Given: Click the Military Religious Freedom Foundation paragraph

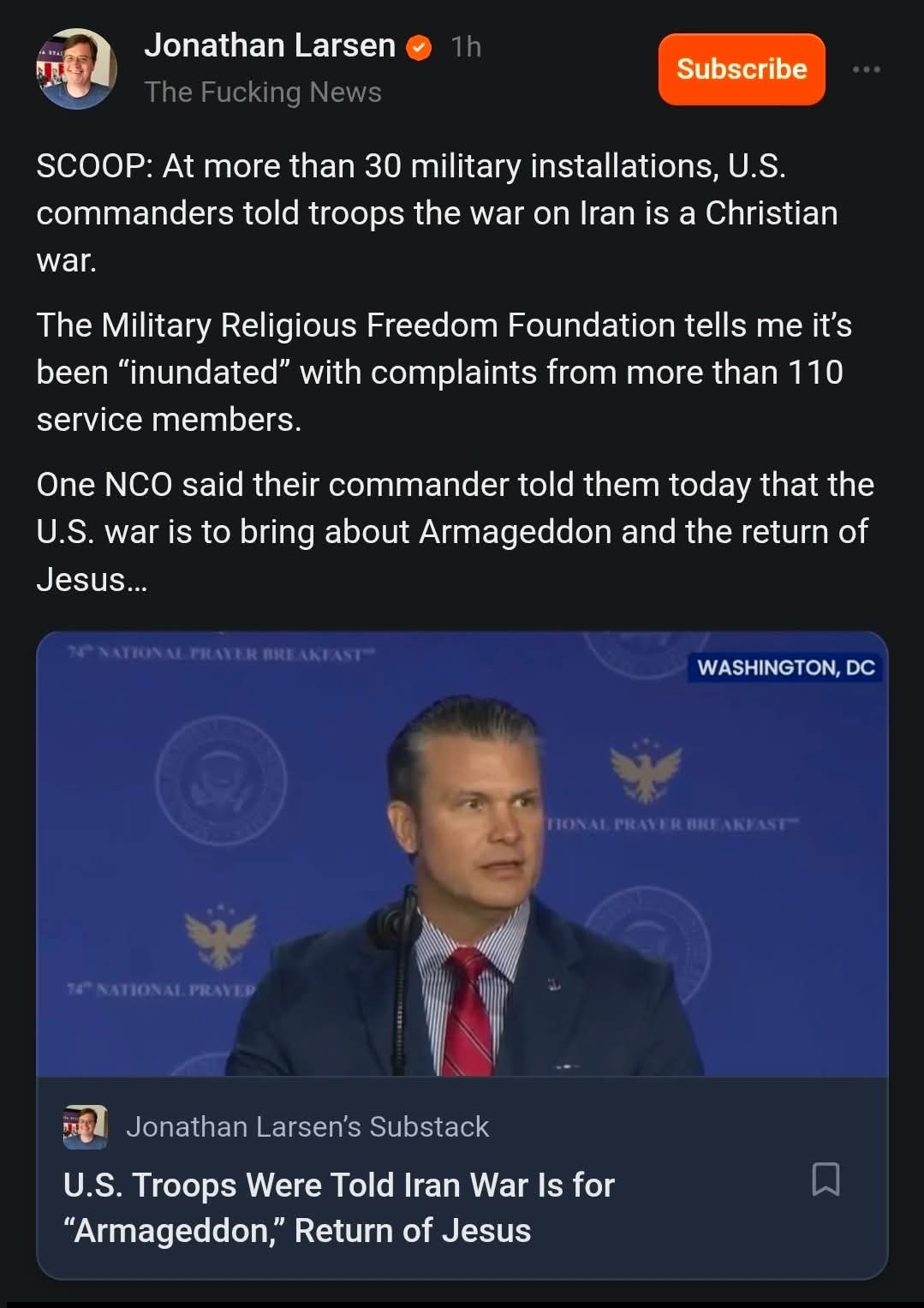Looking at the screenshot, I should [444, 372].
